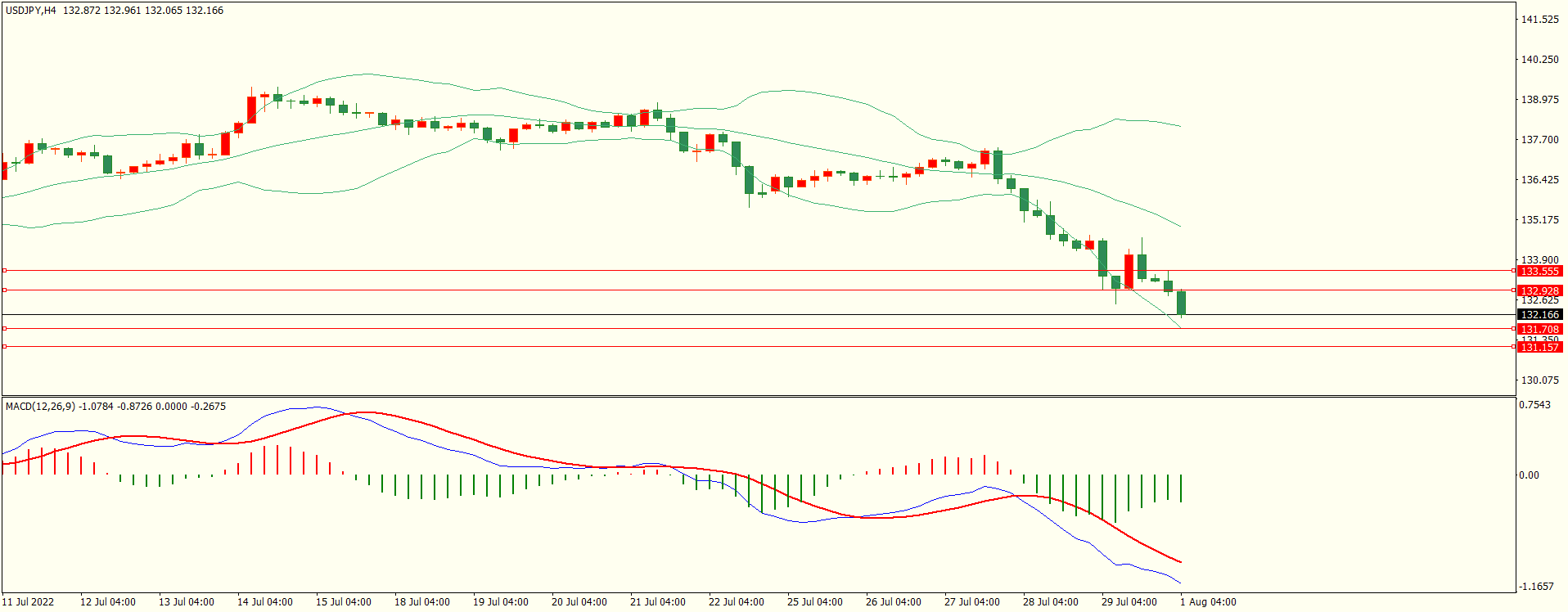Screen dimensions: 1568x612
Task: Select the 0.7543 MACD scale maximum
Action: tap(1534, 405)
